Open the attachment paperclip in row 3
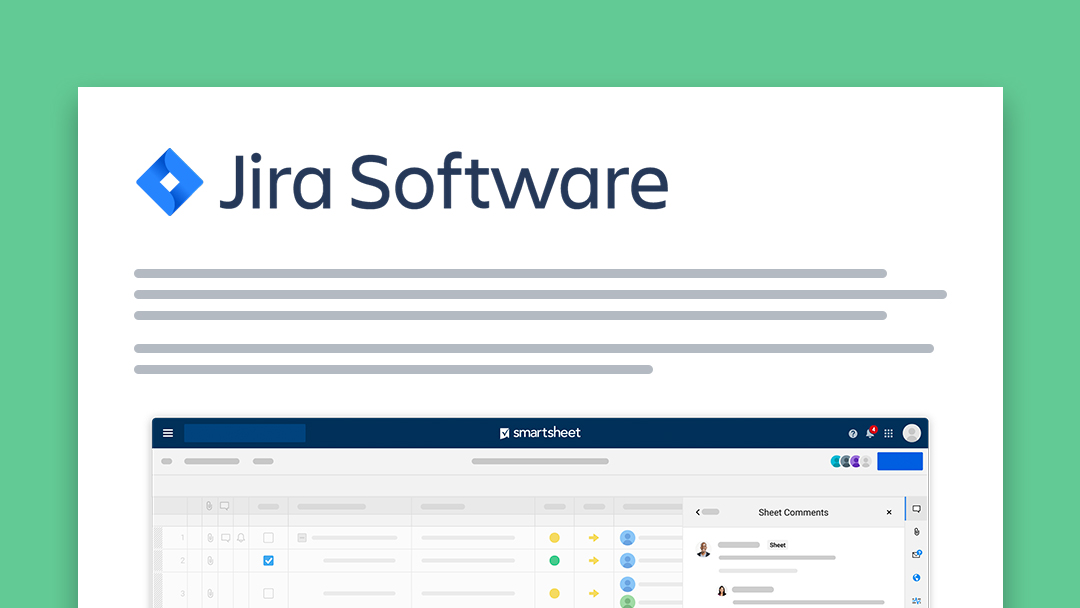1080x608 pixels. click(x=210, y=594)
